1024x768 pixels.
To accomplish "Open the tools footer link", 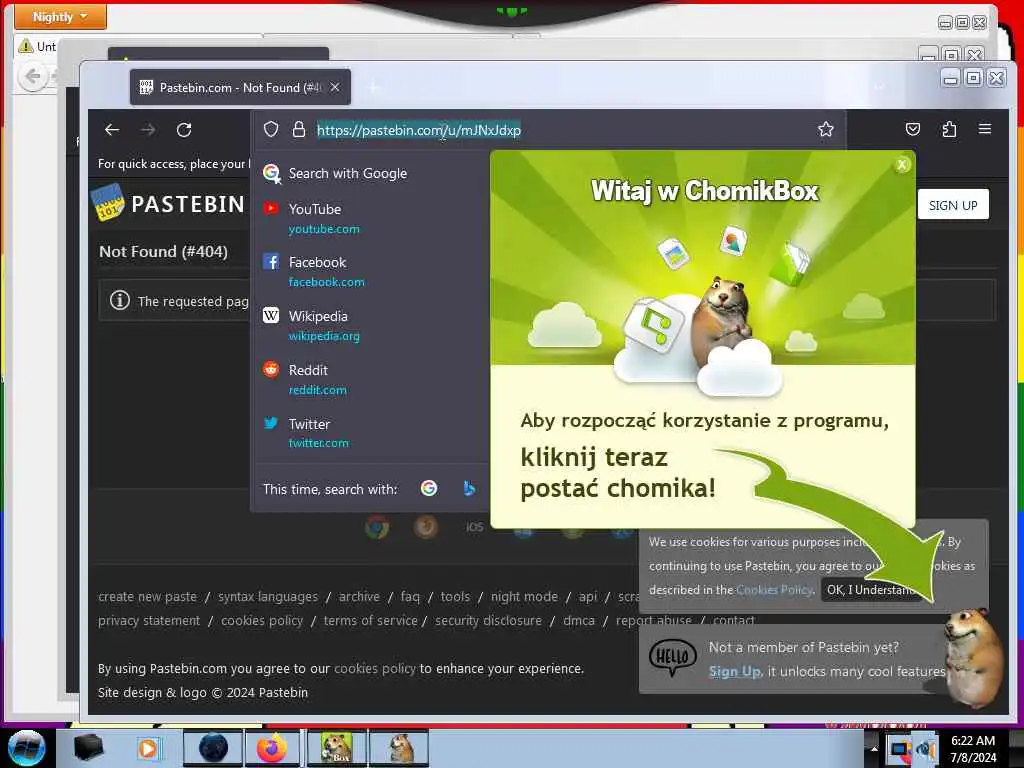I will (455, 596).
